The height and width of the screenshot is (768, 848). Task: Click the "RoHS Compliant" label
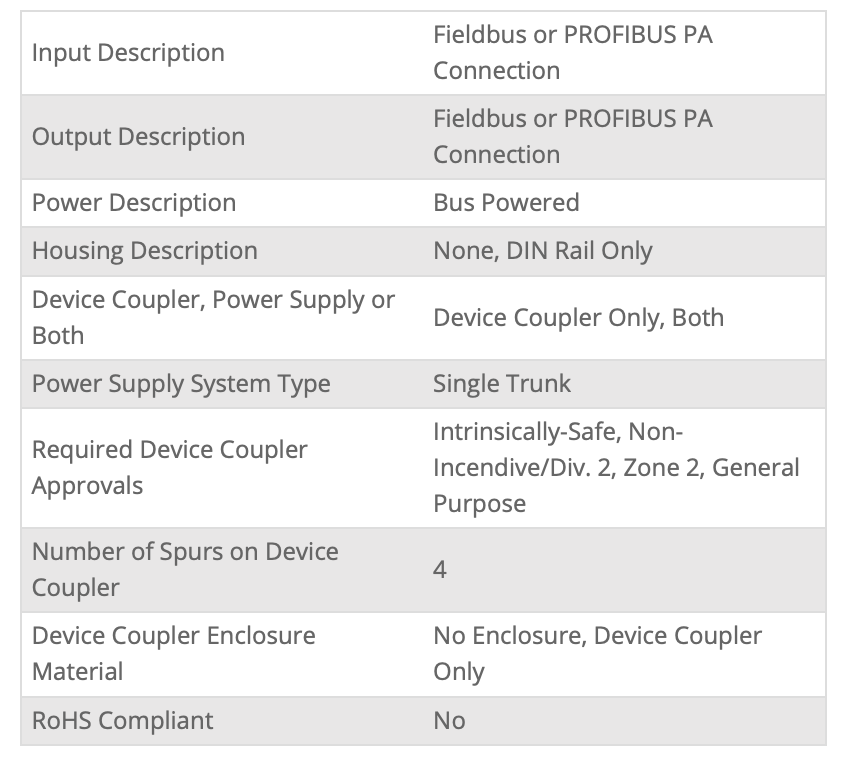point(122,721)
